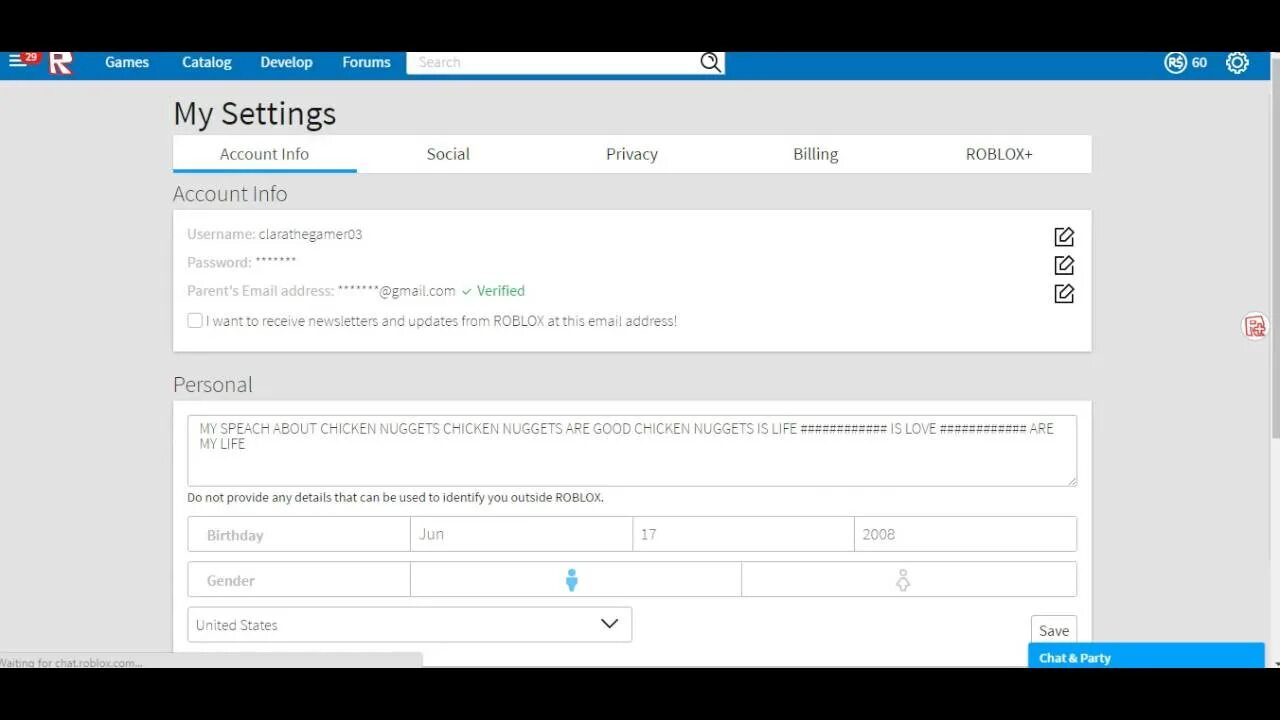Image resolution: width=1280 pixels, height=720 pixels.
Task: Click the Birthday field label
Action: (235, 535)
